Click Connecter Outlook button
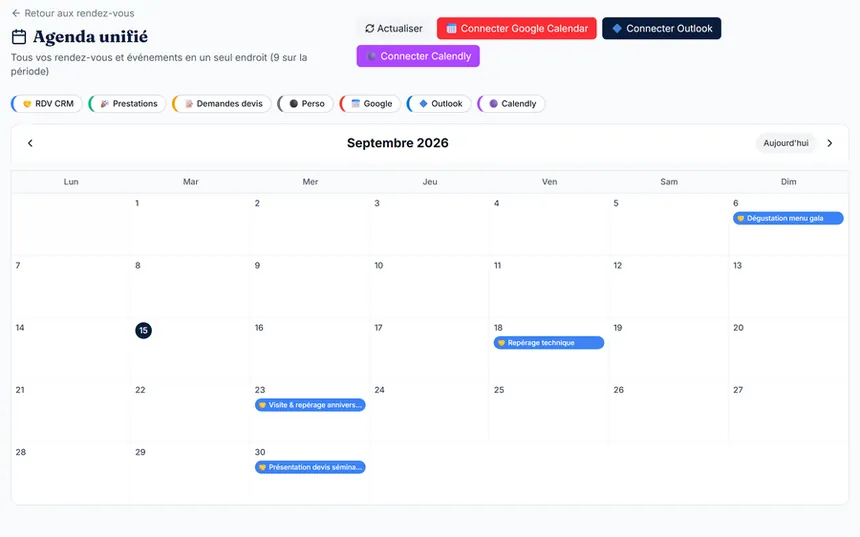The height and width of the screenshot is (537, 860). [x=662, y=29]
